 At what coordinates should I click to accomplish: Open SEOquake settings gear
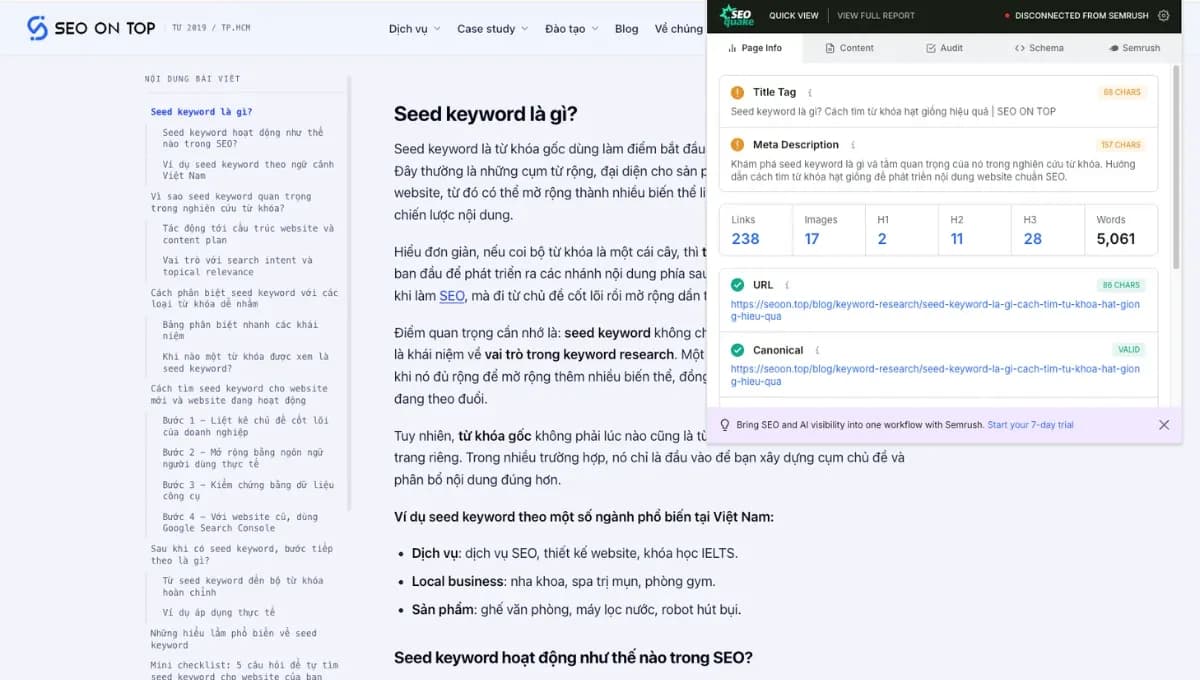pyautogui.click(x=1163, y=16)
